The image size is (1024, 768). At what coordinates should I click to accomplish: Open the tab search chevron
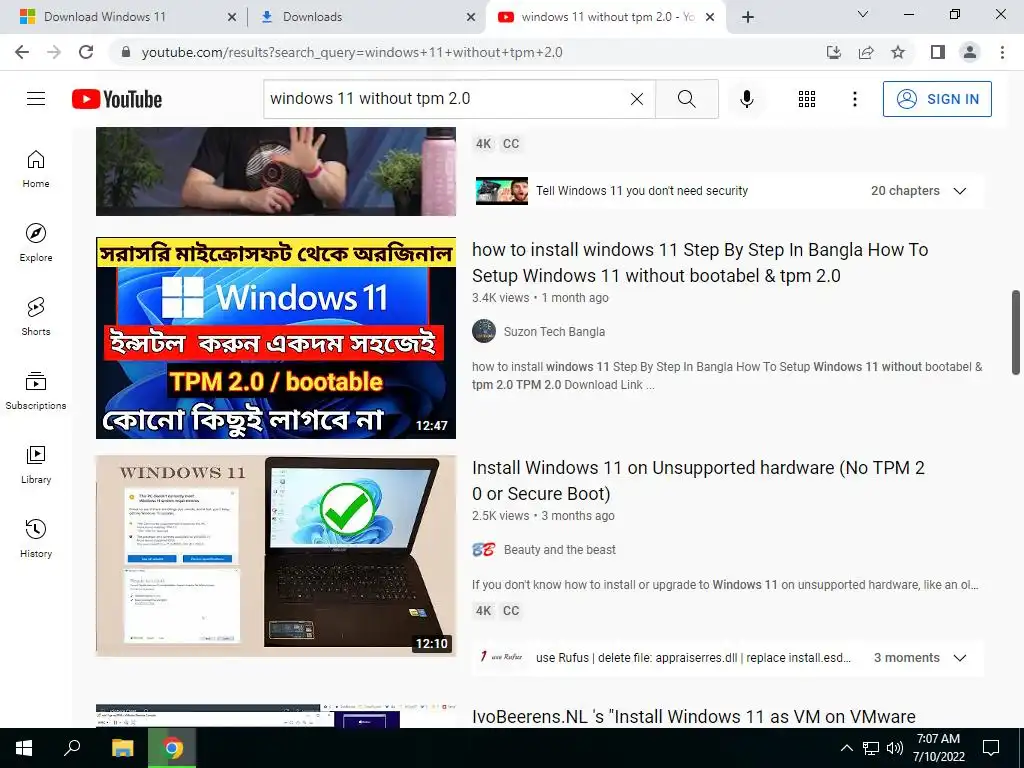pyautogui.click(x=862, y=14)
